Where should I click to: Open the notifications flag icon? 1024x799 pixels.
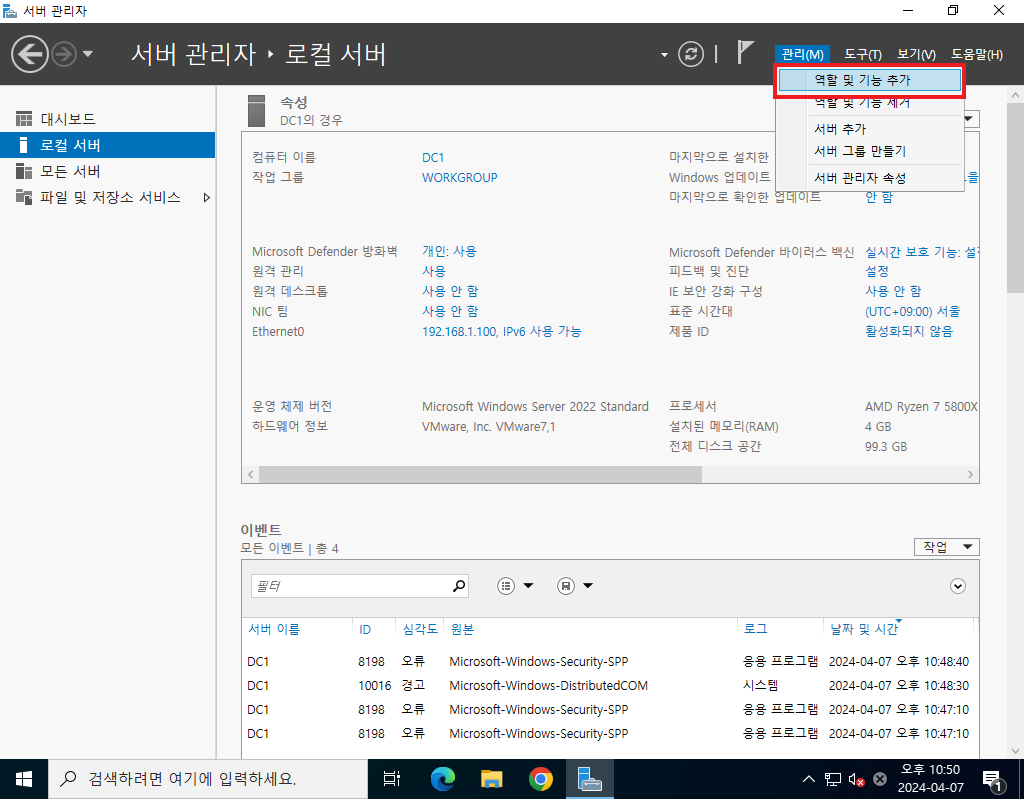pyautogui.click(x=745, y=52)
